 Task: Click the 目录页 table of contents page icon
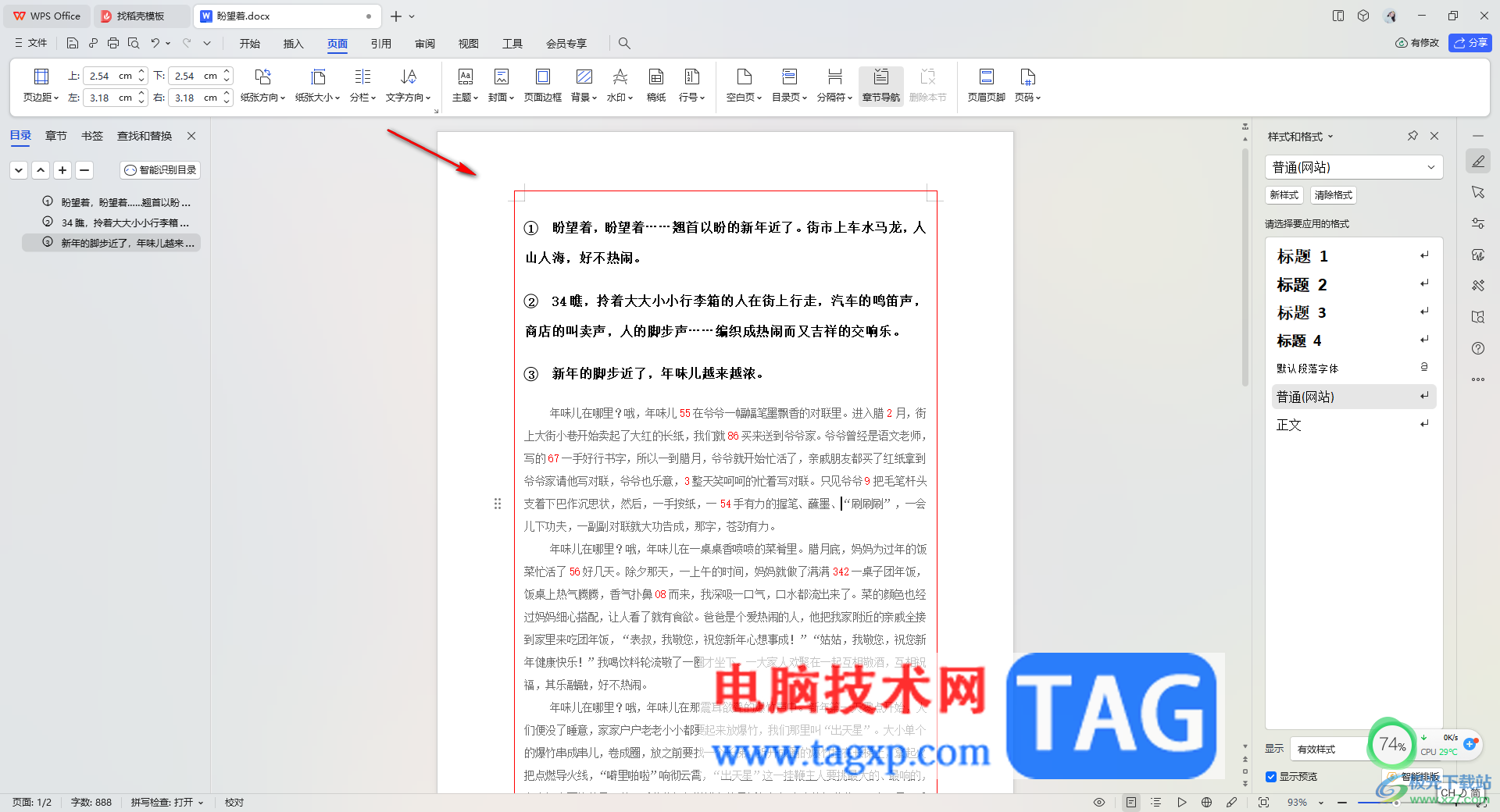click(x=789, y=77)
